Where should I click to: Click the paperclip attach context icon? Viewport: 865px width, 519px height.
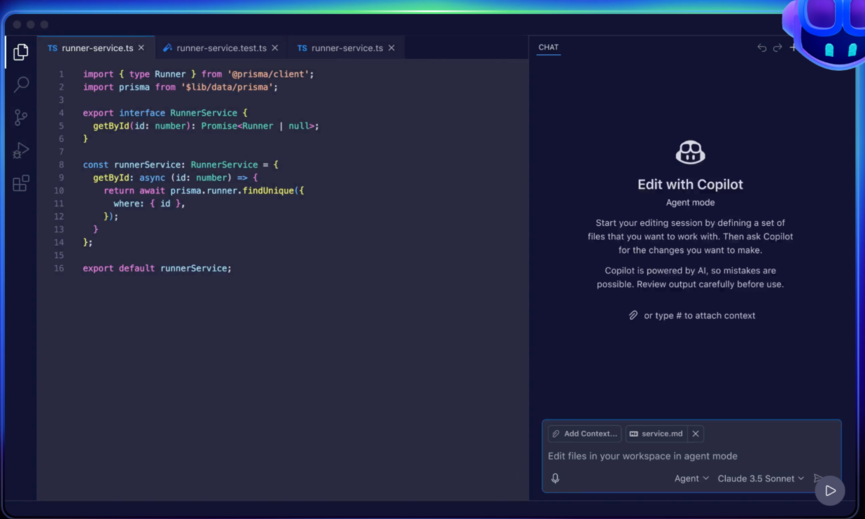(x=633, y=315)
